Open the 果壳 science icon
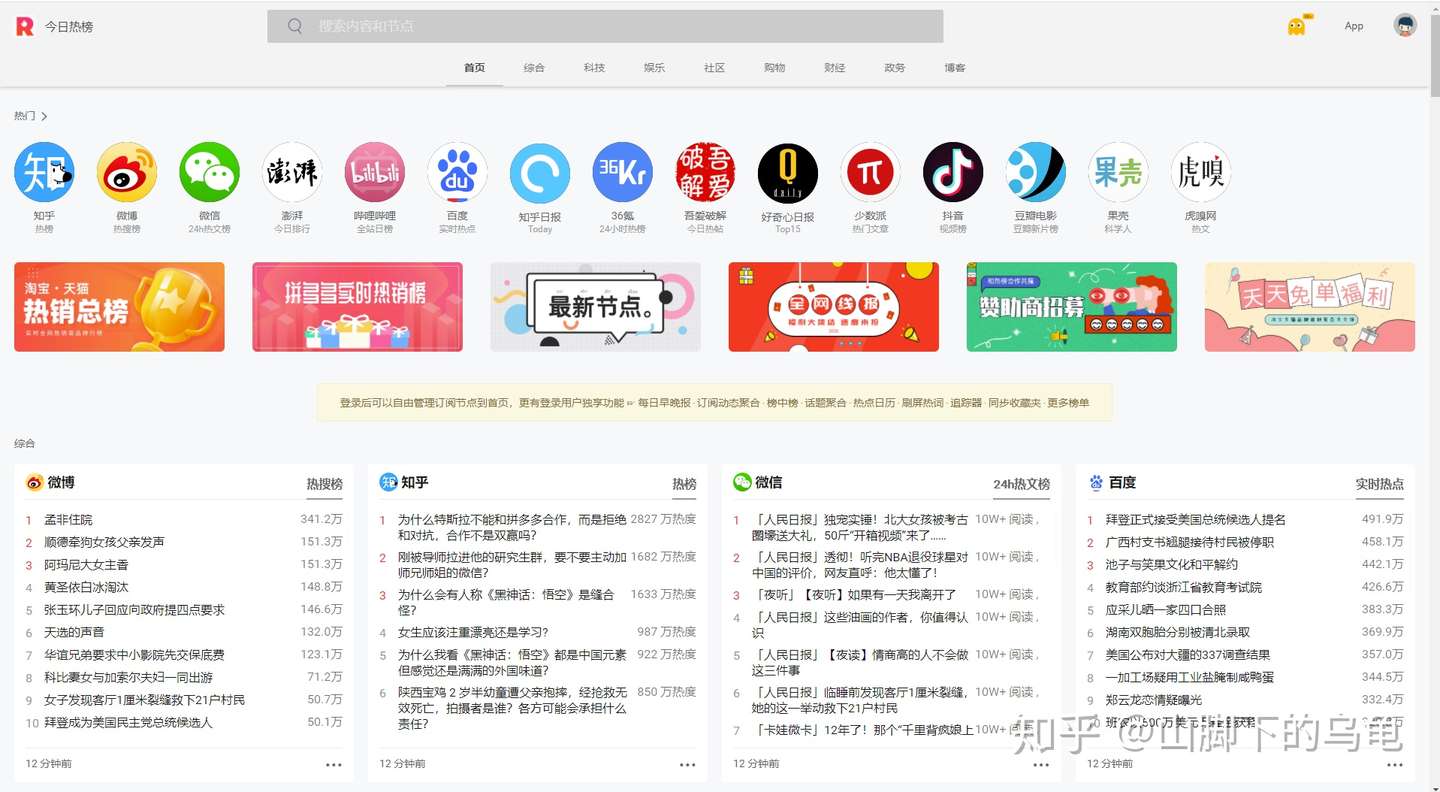The image size is (1440, 792). (1118, 172)
